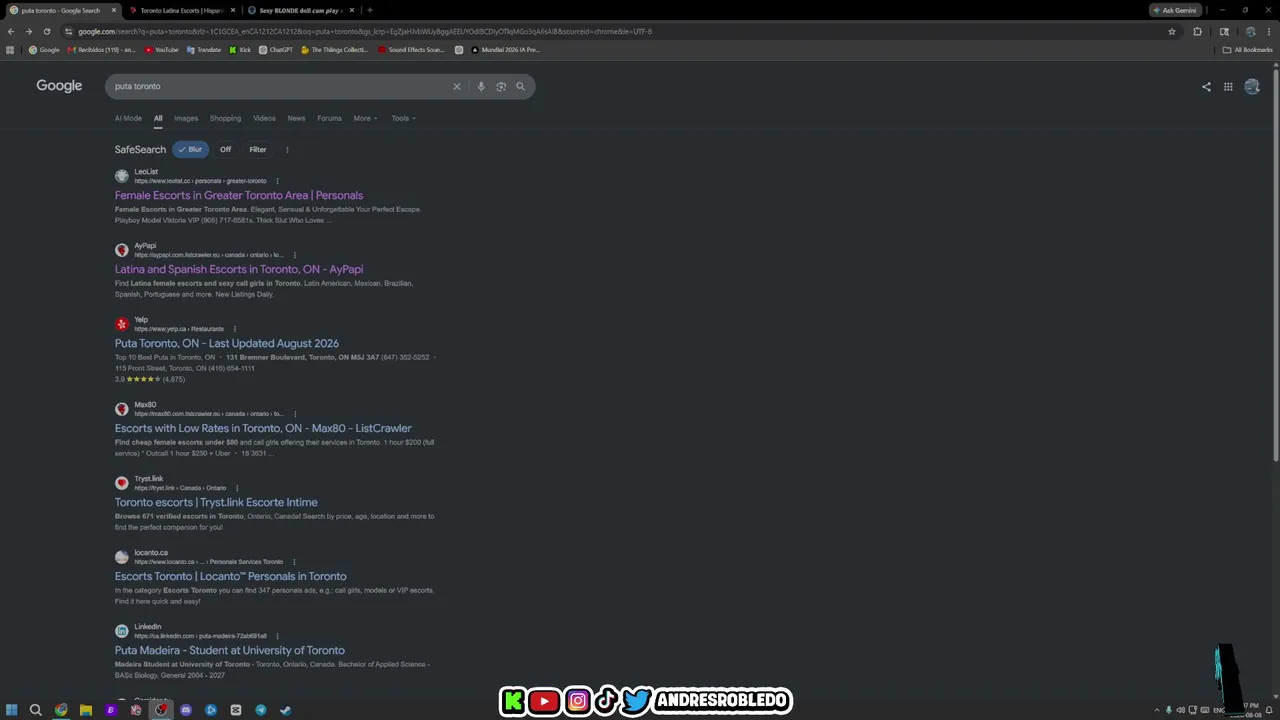Switch to the Forums results tab
Screen dimensions: 1280x720
[329, 118]
